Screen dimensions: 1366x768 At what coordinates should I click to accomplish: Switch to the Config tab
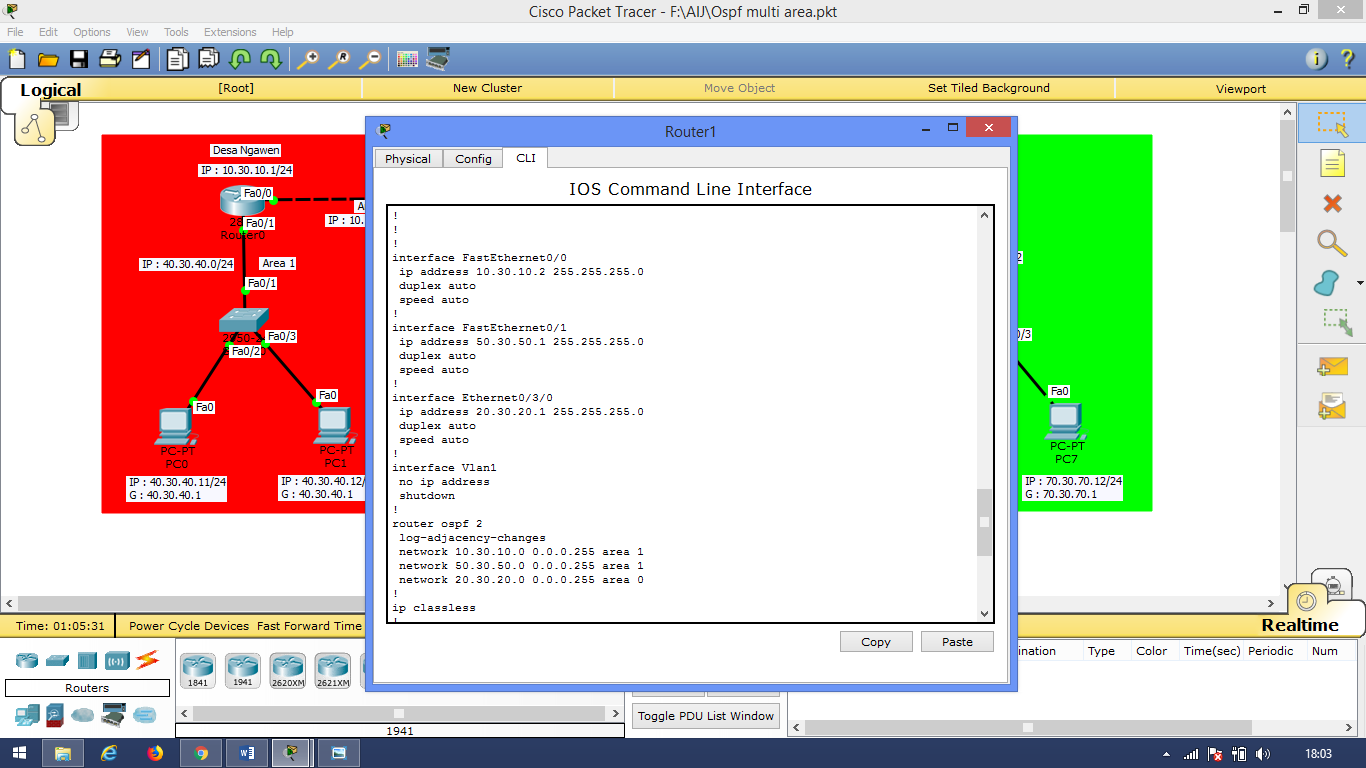tap(472, 158)
